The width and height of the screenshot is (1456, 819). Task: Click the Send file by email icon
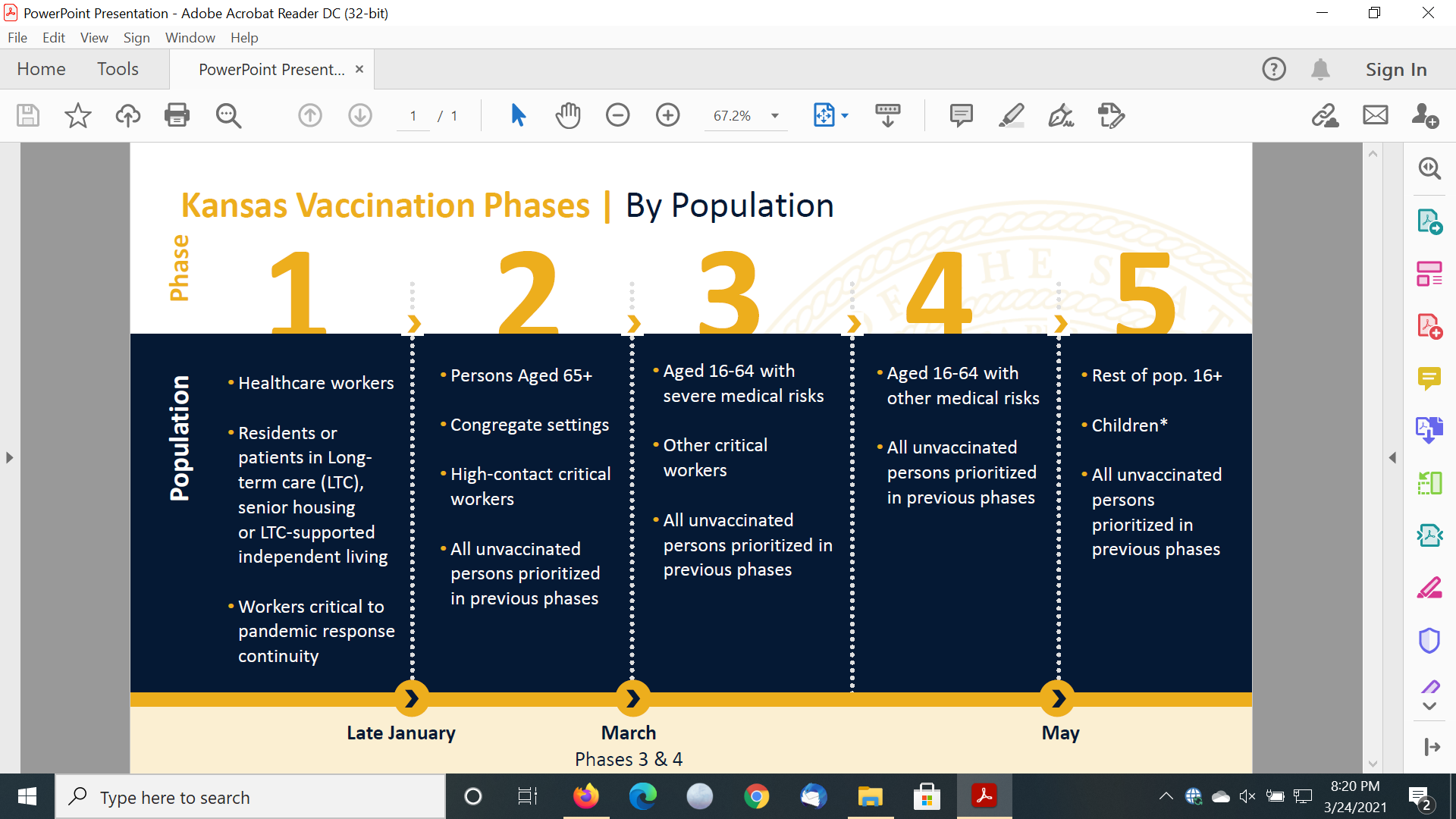point(1375,115)
